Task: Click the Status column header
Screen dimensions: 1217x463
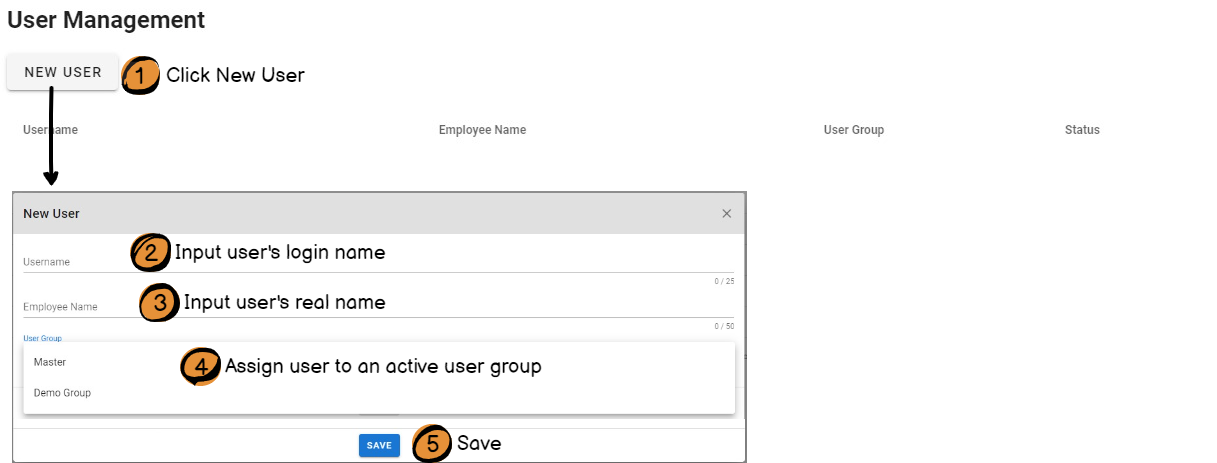Action: 1082,130
